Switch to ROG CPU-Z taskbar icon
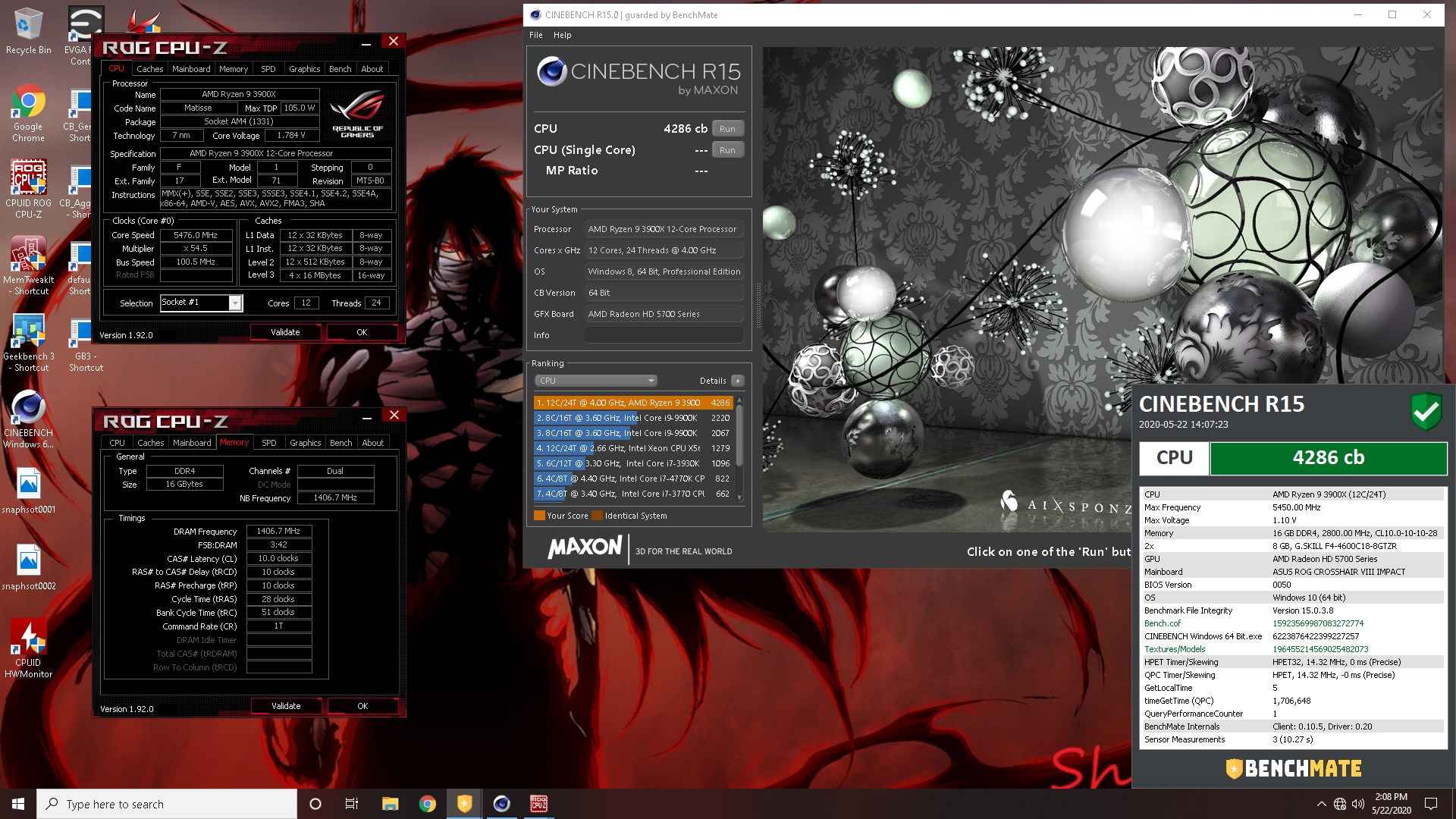Viewport: 1456px width, 819px height. (538, 804)
